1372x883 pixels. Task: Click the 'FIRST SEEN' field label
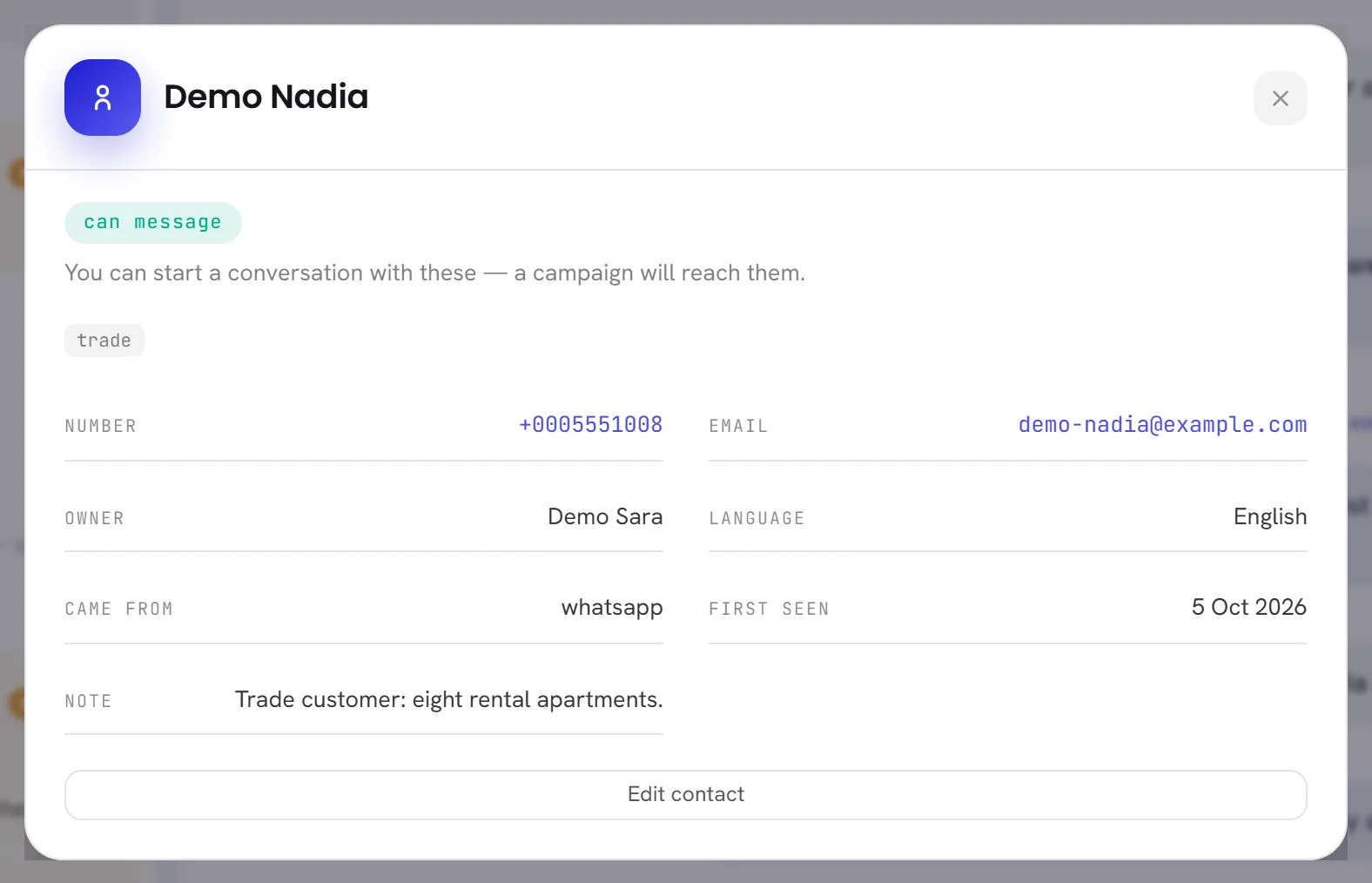[x=769, y=609]
